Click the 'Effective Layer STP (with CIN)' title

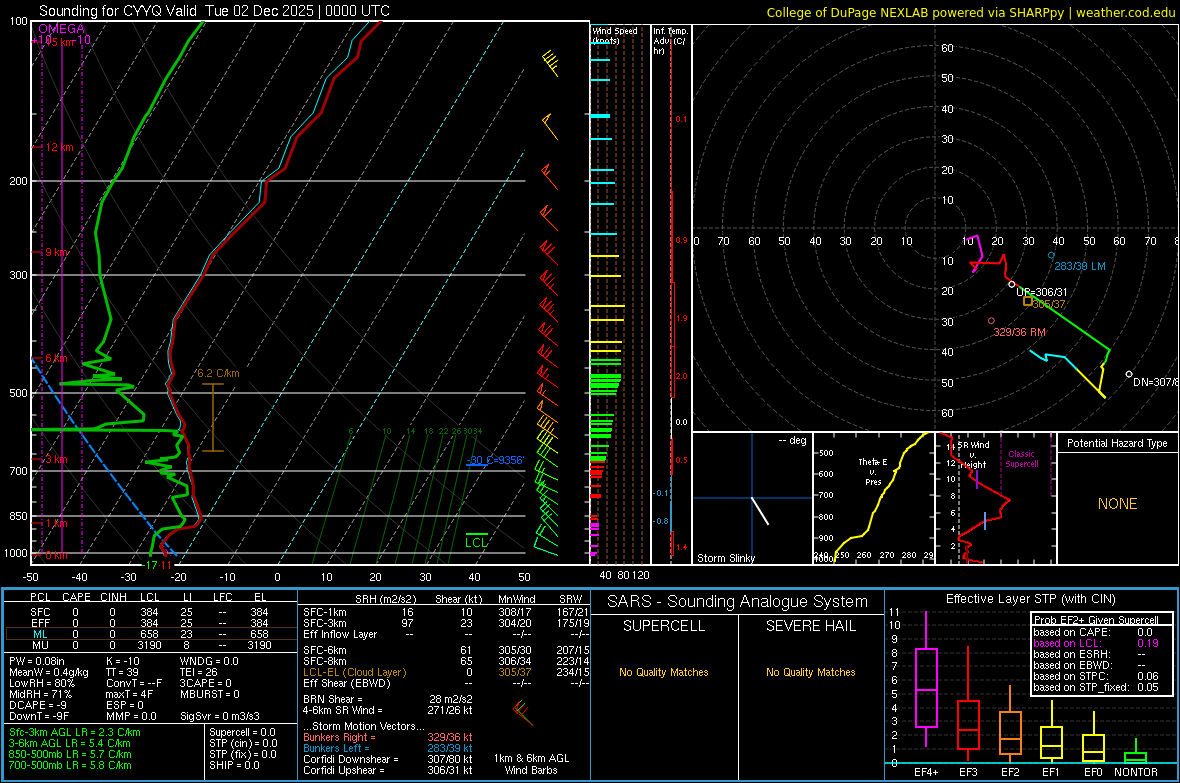tap(1031, 599)
